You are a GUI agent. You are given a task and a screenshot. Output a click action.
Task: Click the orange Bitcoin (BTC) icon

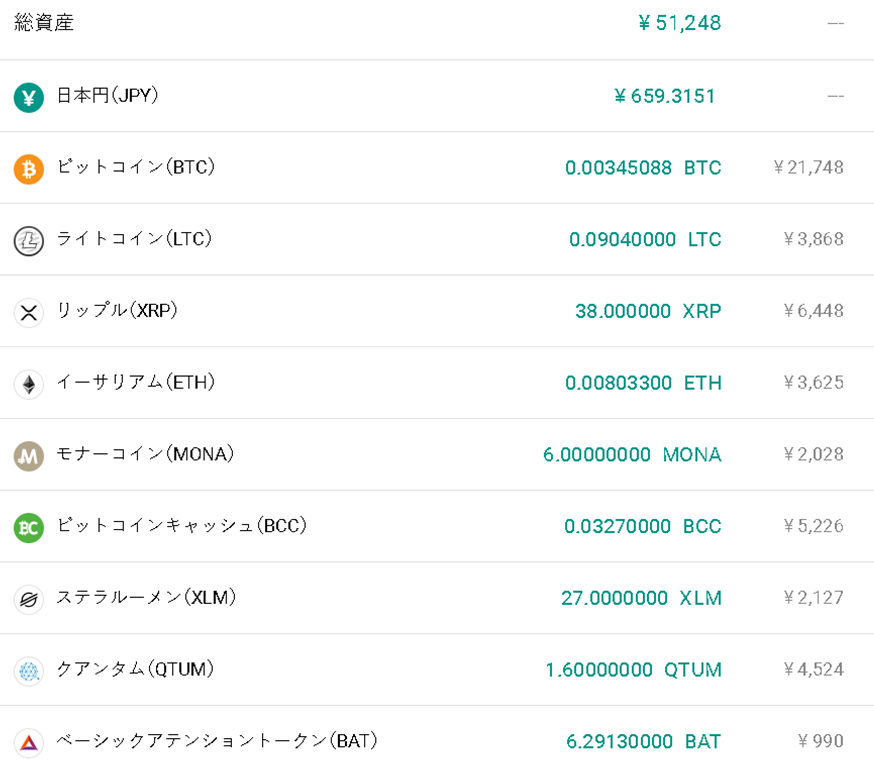(29, 169)
